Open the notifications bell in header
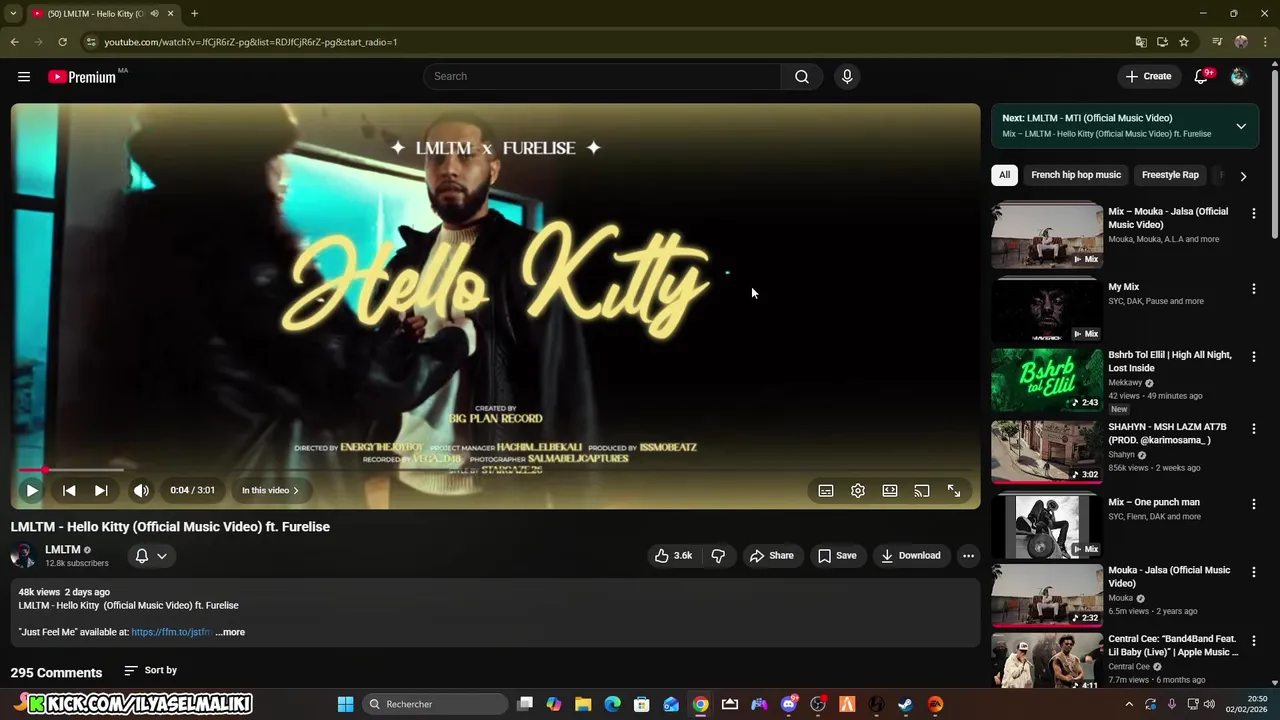The width and height of the screenshot is (1280, 720). 1202,76
